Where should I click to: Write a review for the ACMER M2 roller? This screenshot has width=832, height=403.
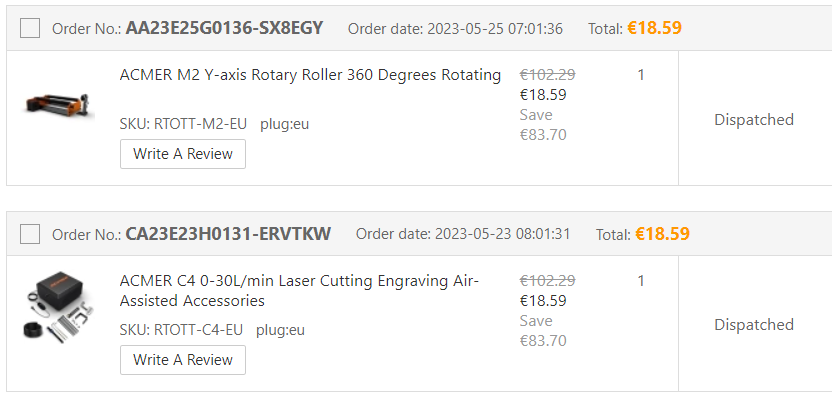pyautogui.click(x=183, y=154)
